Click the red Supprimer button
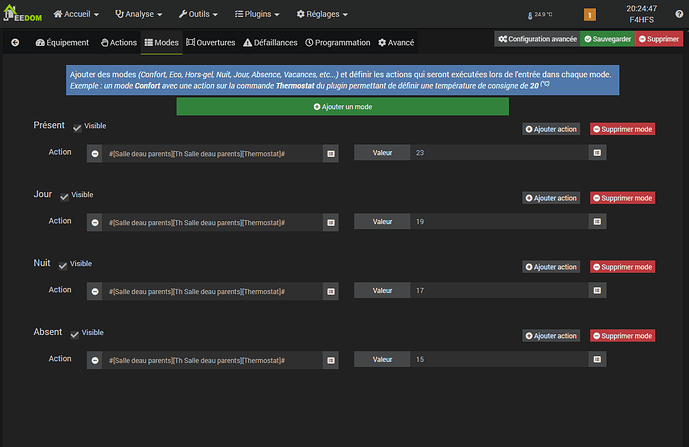 tap(659, 39)
